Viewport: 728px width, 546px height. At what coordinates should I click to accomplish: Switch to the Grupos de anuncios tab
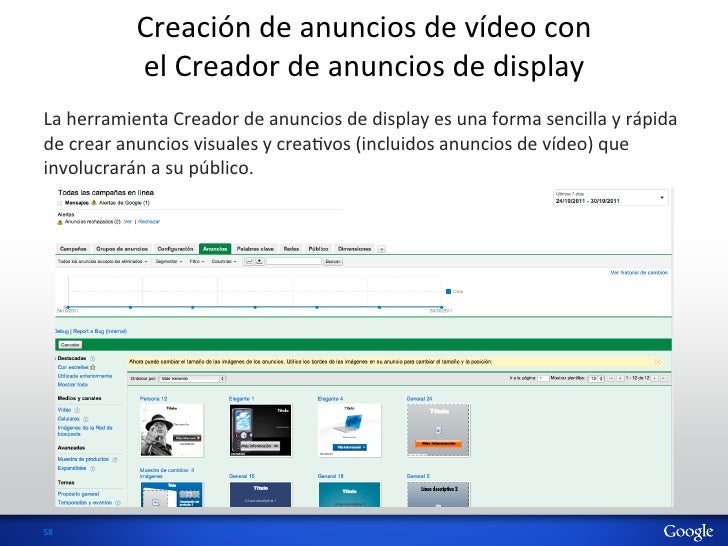pyautogui.click(x=122, y=249)
